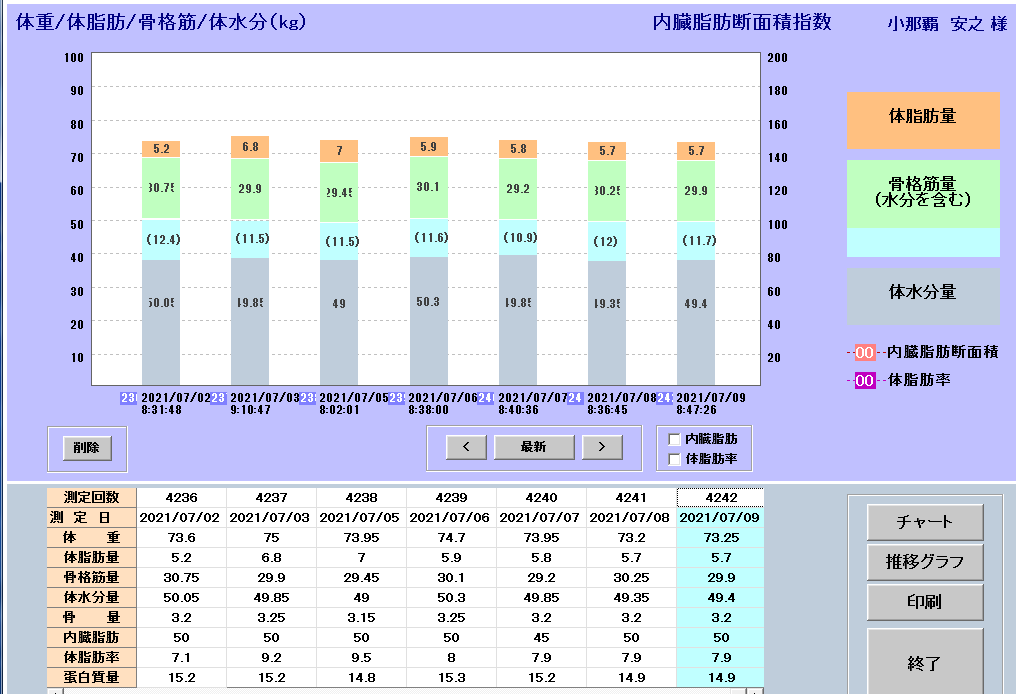Enable the 体脂肪率 checkbox
The width and height of the screenshot is (1017, 694).
tap(675, 459)
